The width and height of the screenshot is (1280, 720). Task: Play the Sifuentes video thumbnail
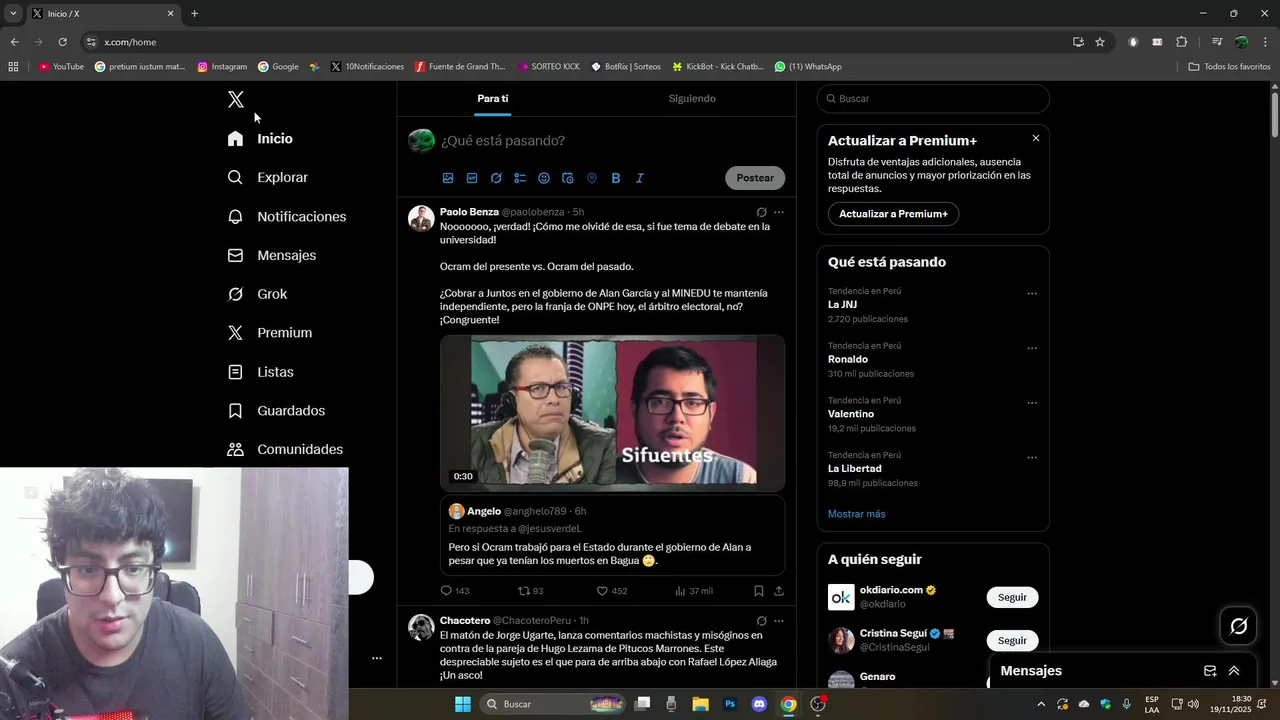[612, 413]
